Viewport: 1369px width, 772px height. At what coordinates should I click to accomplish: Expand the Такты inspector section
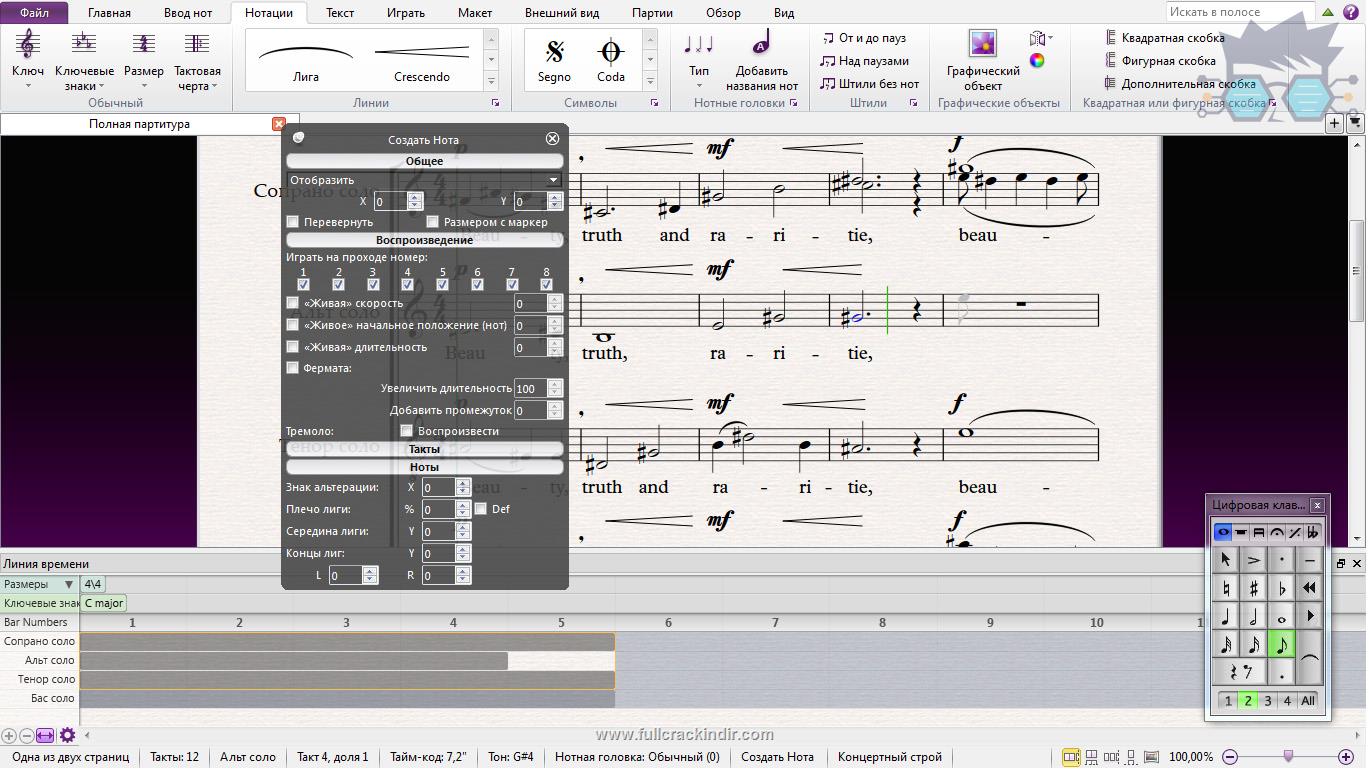424,449
